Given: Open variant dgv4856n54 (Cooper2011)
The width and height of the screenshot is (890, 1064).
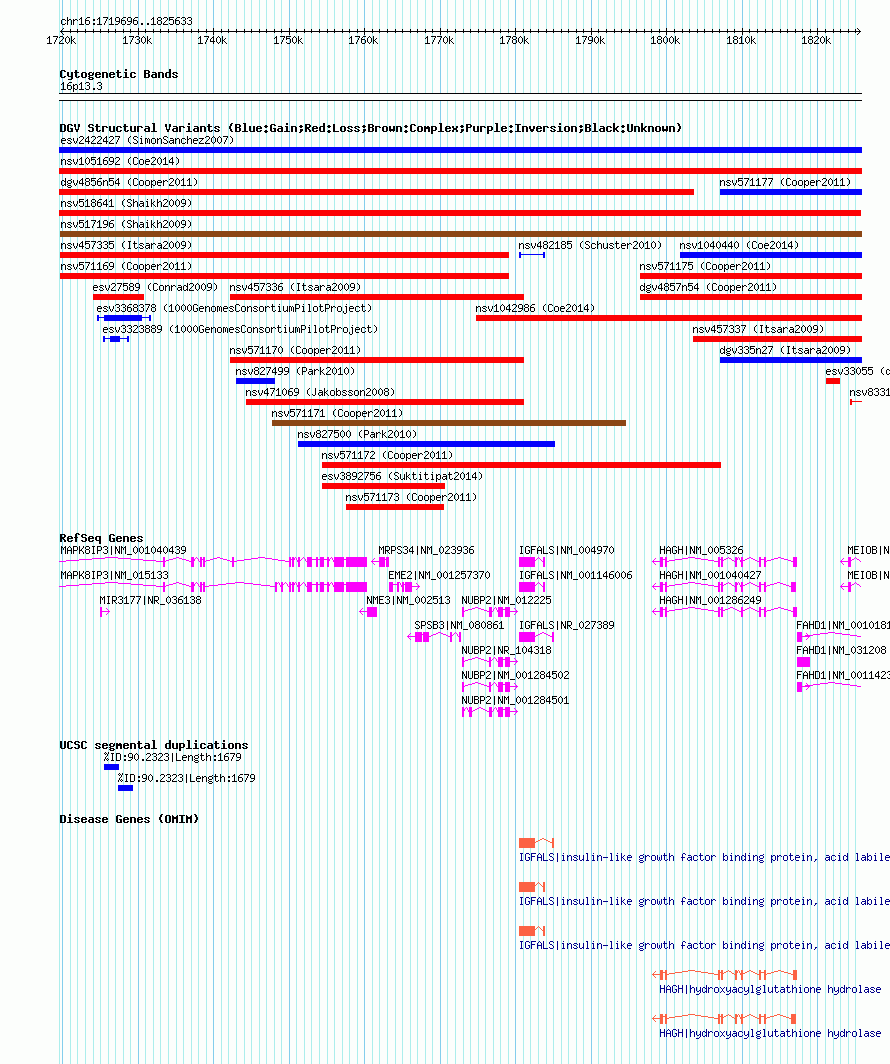Looking at the screenshot, I should tap(376, 192).
